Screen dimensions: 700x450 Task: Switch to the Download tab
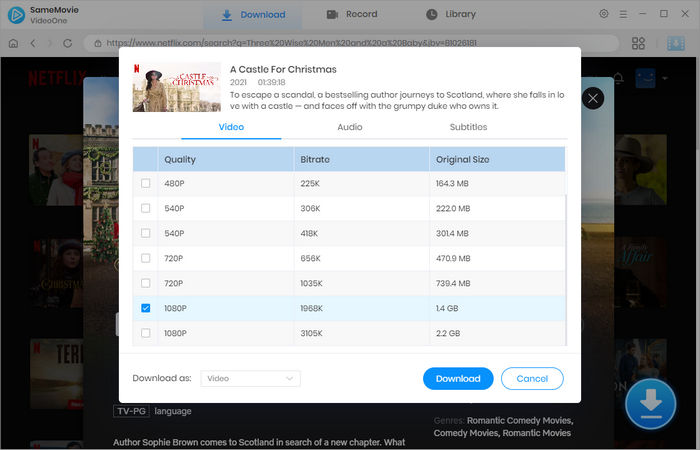[253, 15]
